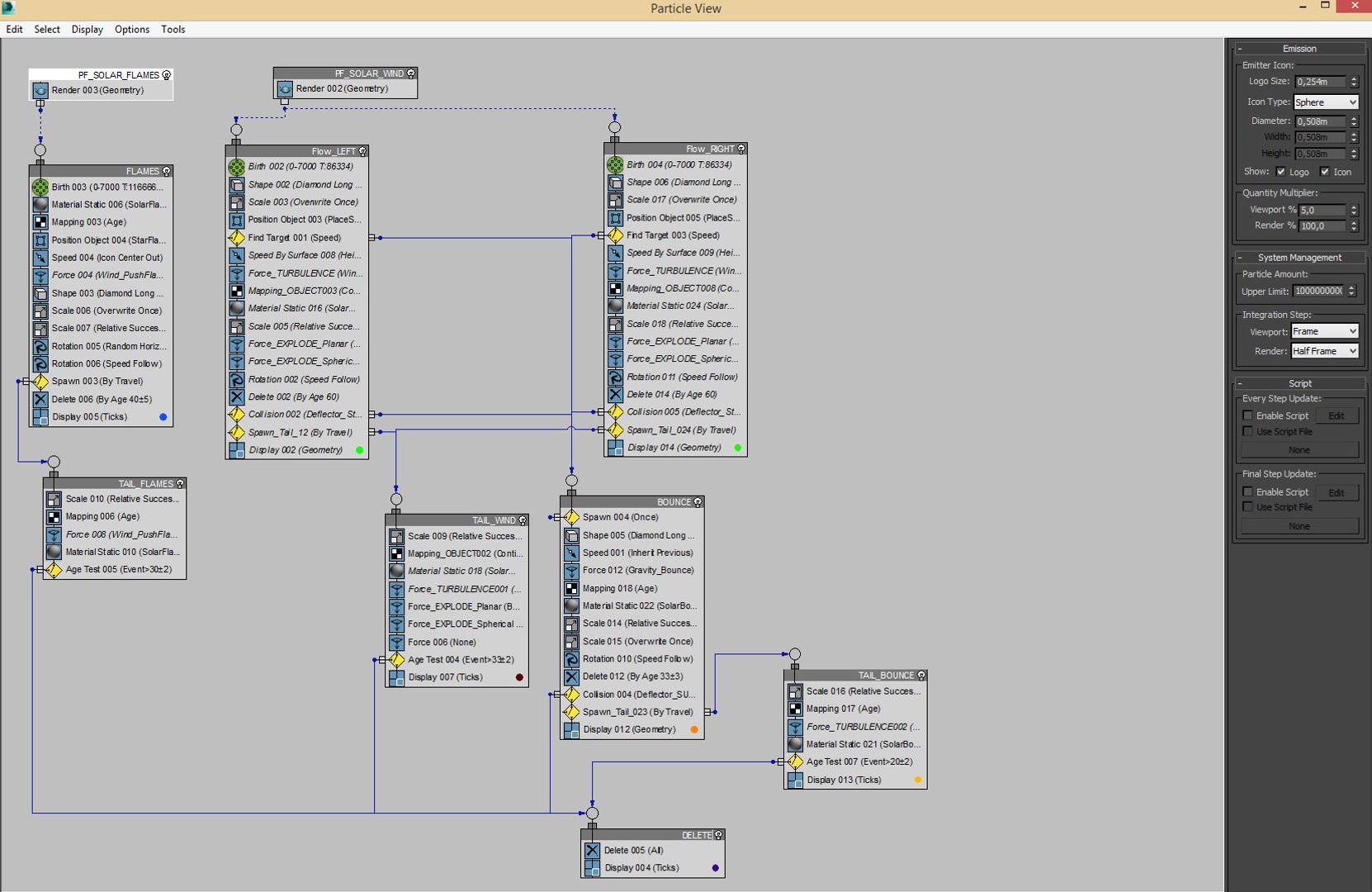Click Edit button for Every Step Update script
The height and width of the screenshot is (892, 1372).
click(1337, 415)
